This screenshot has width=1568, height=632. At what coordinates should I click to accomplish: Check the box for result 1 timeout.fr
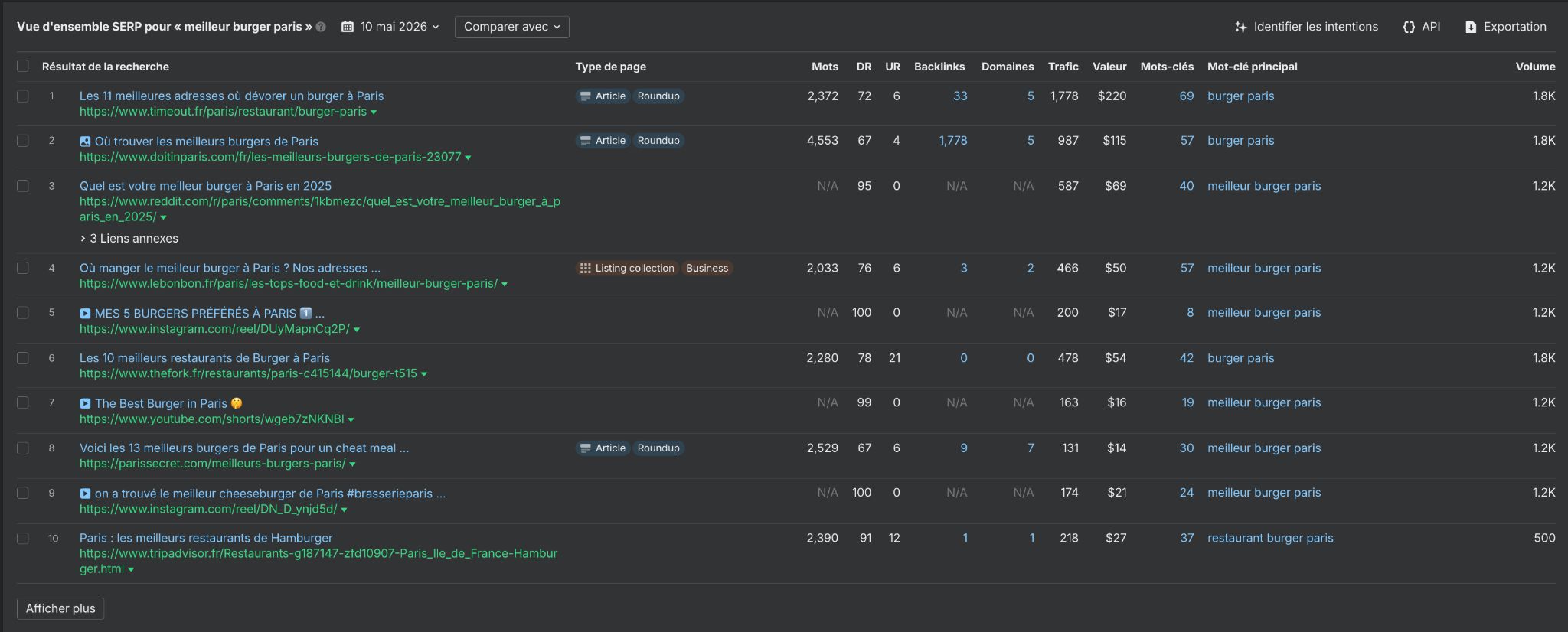[x=23, y=96]
